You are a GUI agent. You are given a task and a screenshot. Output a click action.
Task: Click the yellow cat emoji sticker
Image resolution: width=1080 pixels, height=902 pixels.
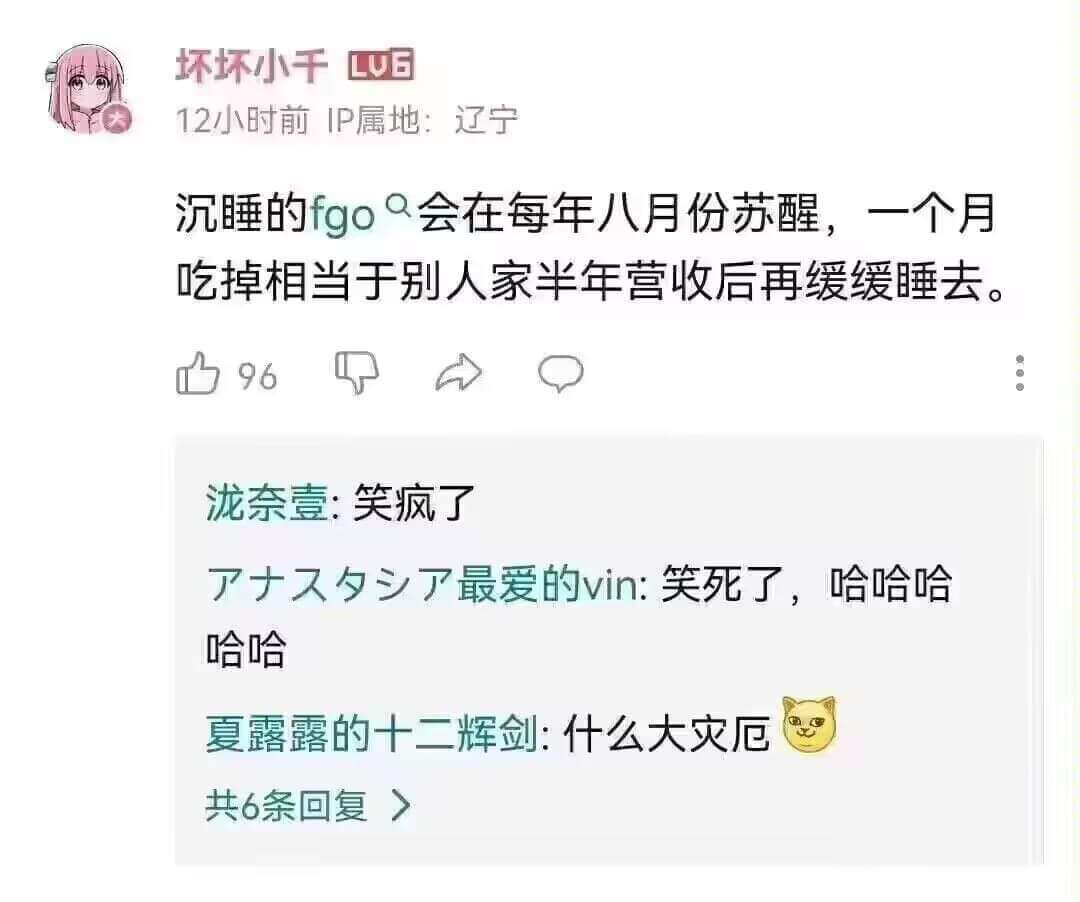point(809,726)
